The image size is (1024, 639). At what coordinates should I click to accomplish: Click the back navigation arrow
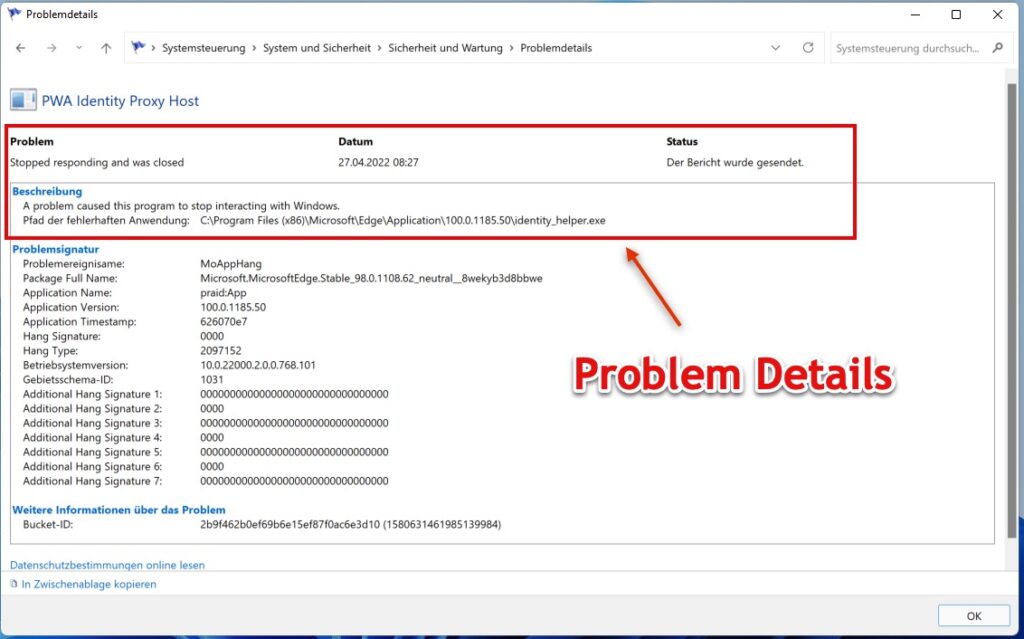coord(20,47)
